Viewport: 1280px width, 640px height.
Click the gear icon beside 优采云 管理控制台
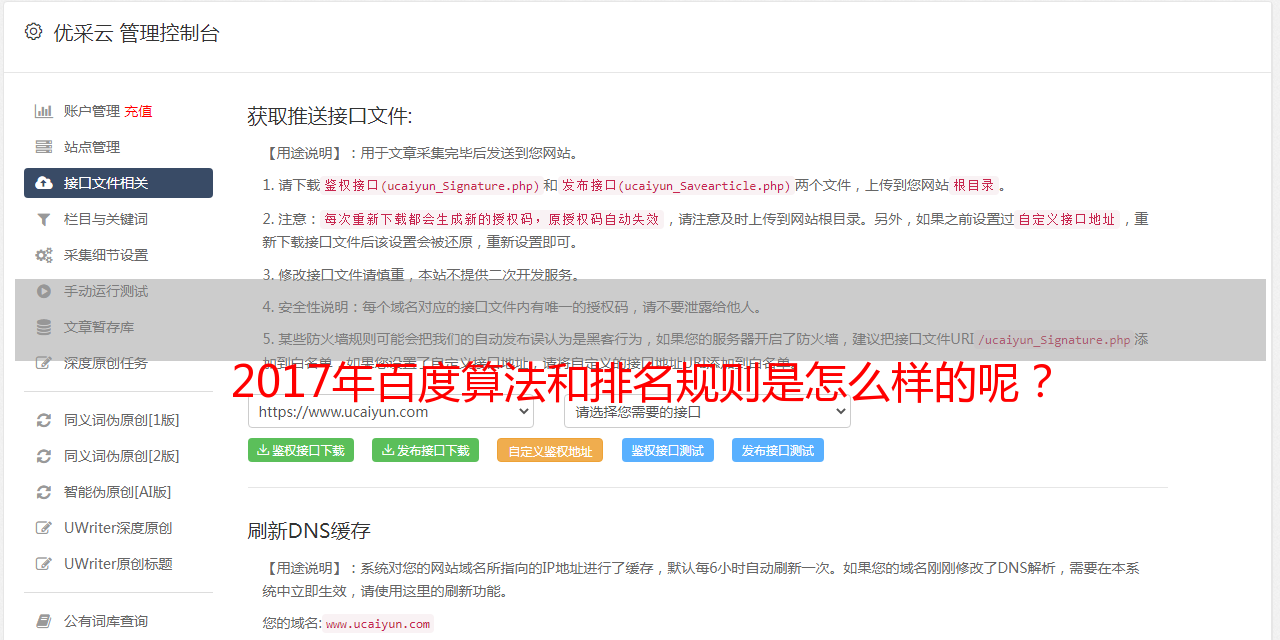pyautogui.click(x=33, y=32)
